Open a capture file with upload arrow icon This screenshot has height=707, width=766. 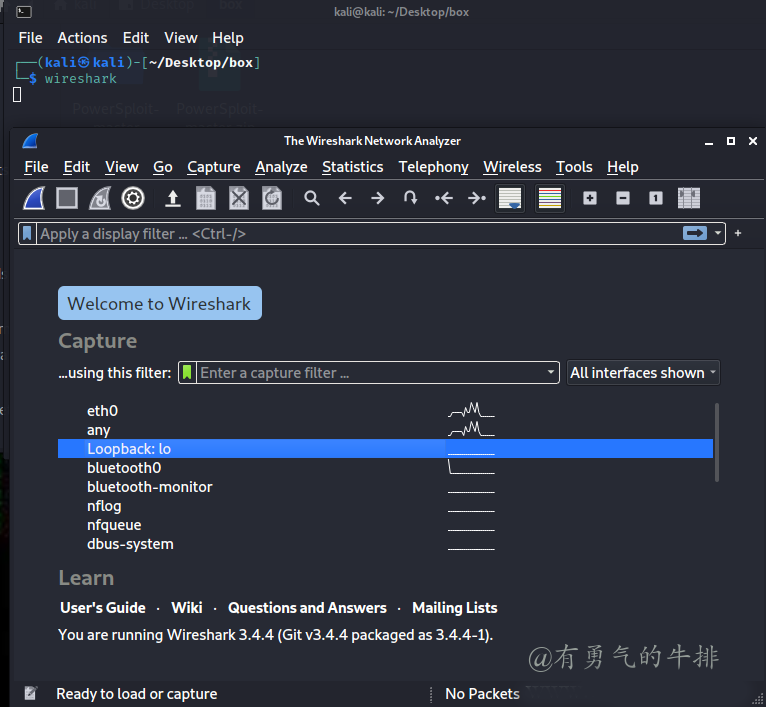click(x=172, y=198)
